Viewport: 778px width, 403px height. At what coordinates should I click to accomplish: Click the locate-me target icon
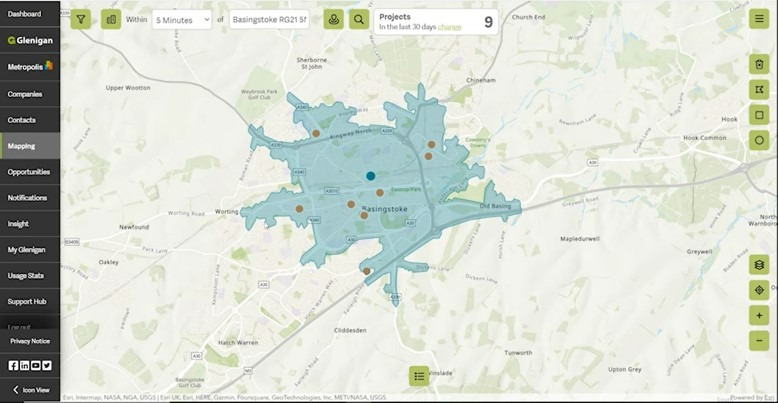759,290
